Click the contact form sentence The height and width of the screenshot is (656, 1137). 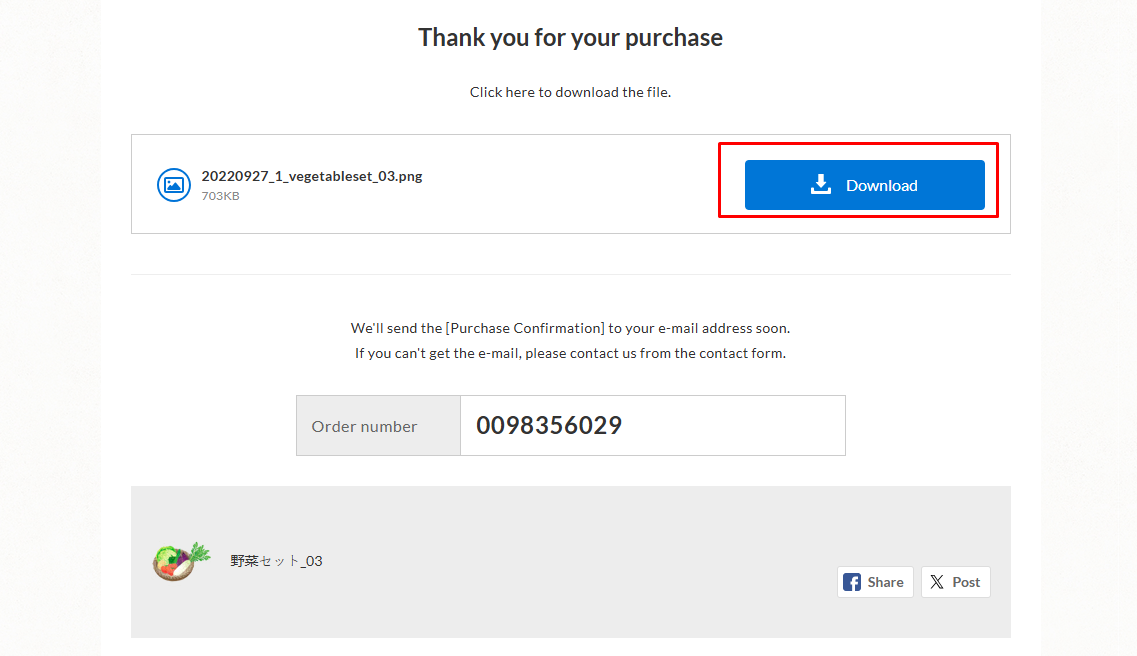(x=570, y=353)
